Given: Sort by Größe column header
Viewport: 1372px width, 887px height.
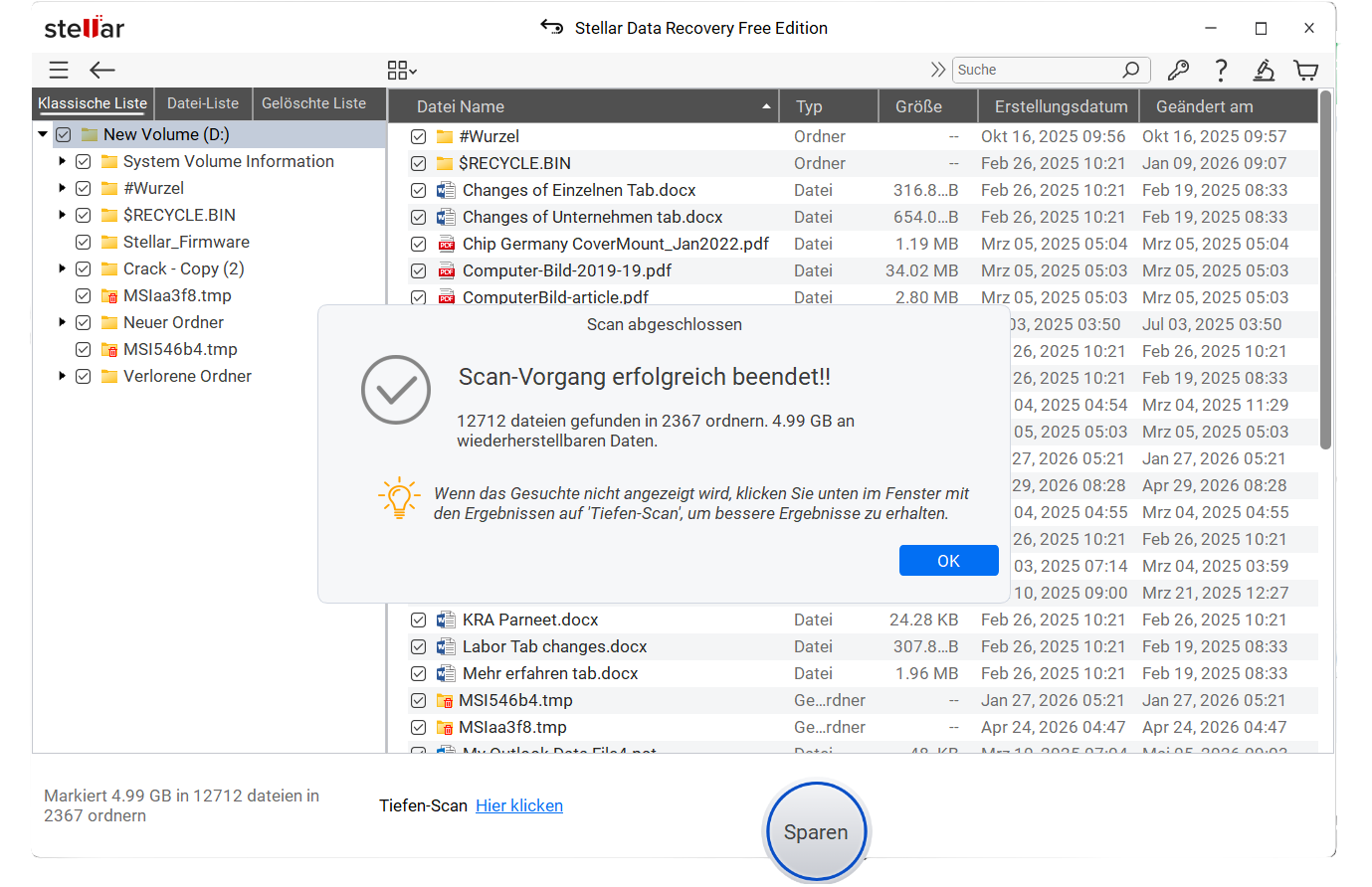Looking at the screenshot, I should click(x=929, y=106).
